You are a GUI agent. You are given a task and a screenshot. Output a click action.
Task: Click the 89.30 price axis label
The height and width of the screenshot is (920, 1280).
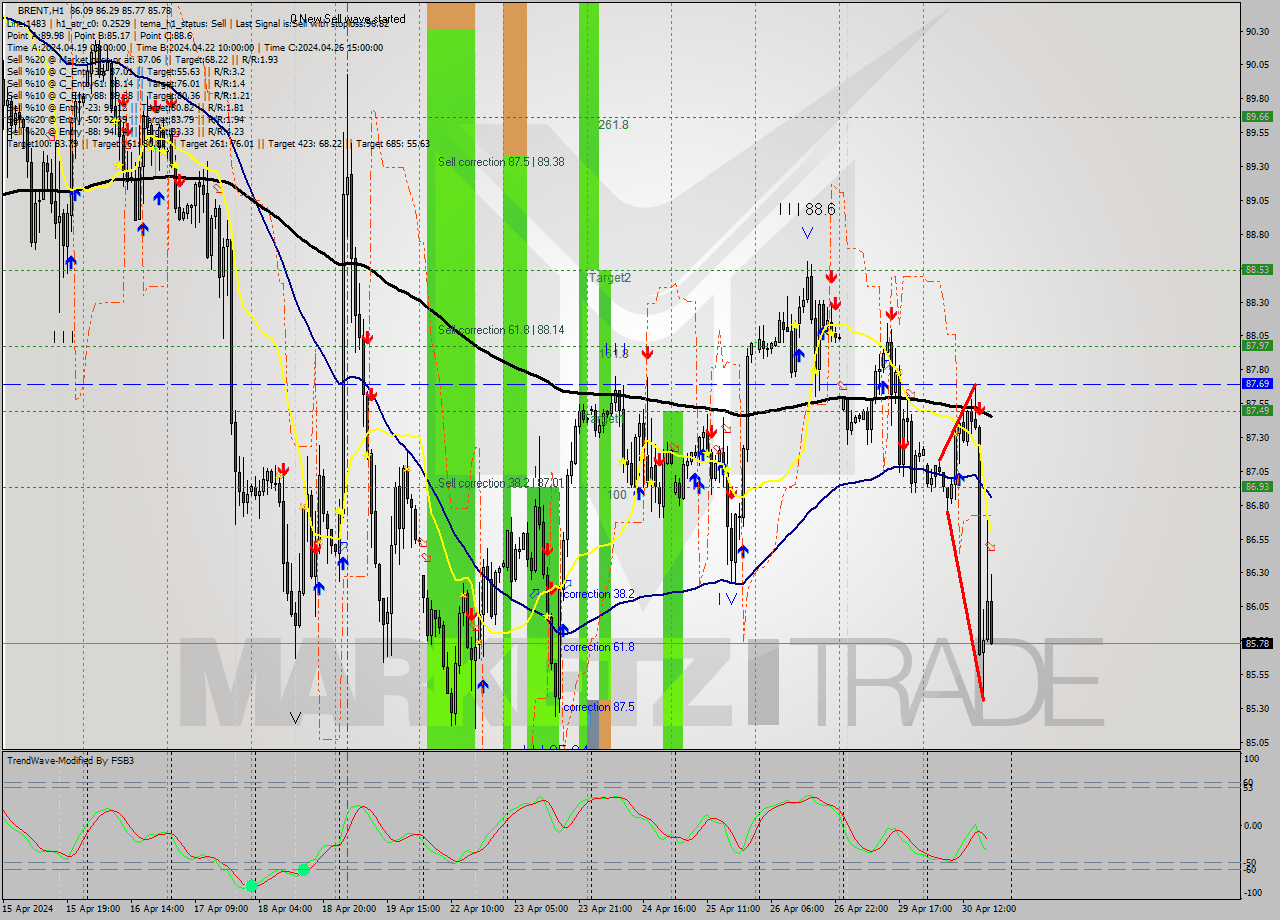coord(1258,167)
